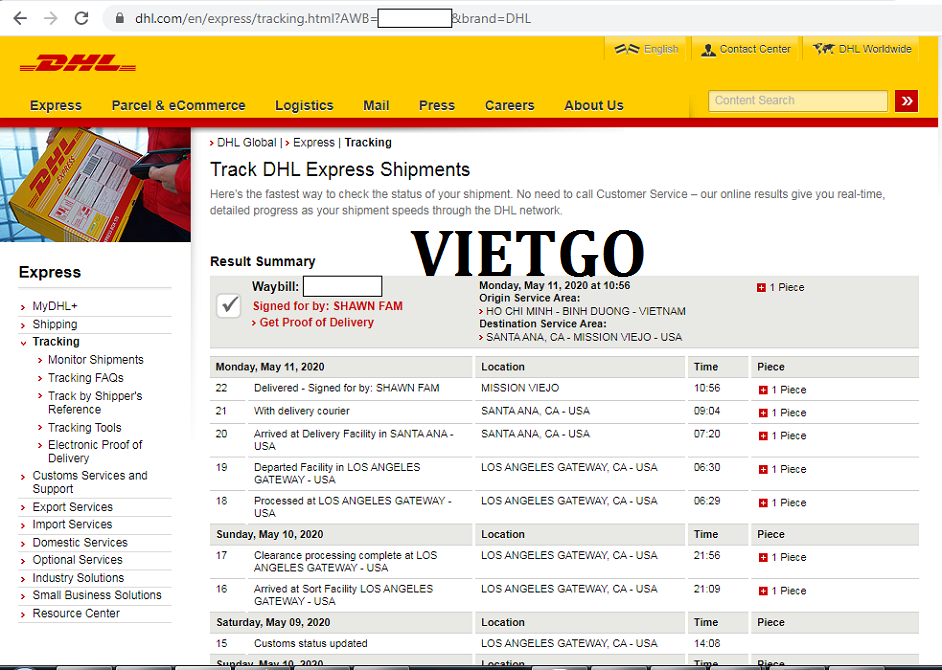This screenshot has height=670, width=942.
Task: Click the browser address bar URL
Action: tap(333, 19)
